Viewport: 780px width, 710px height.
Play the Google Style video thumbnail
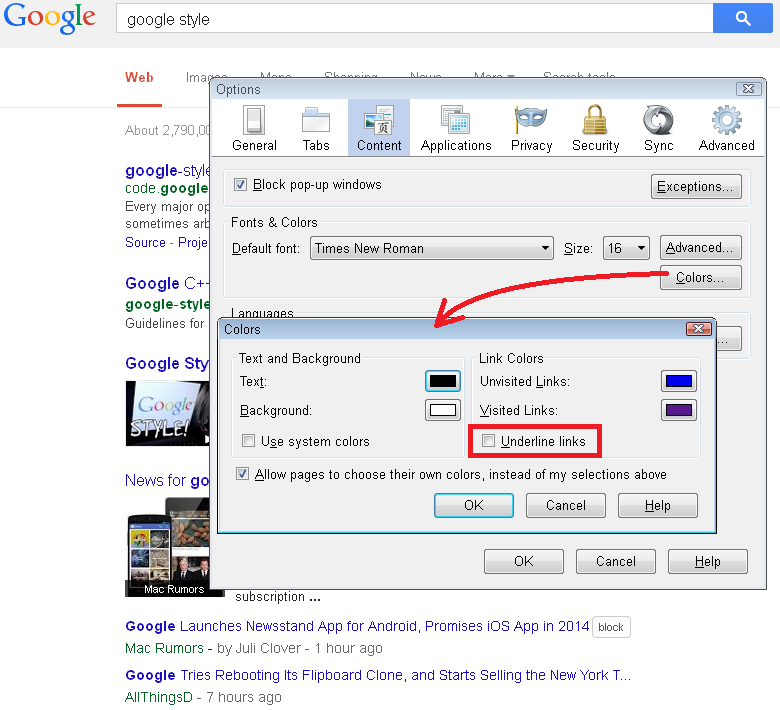(168, 413)
